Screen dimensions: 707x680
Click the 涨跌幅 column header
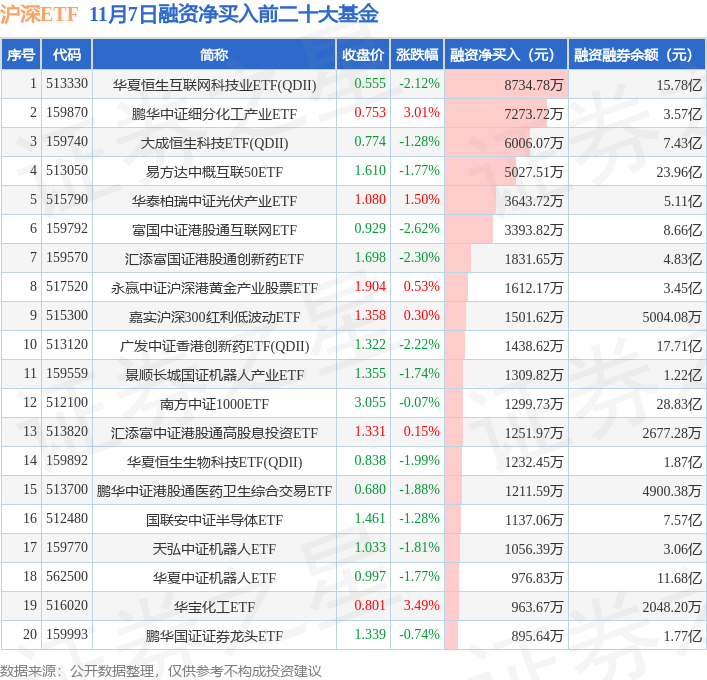[417, 55]
